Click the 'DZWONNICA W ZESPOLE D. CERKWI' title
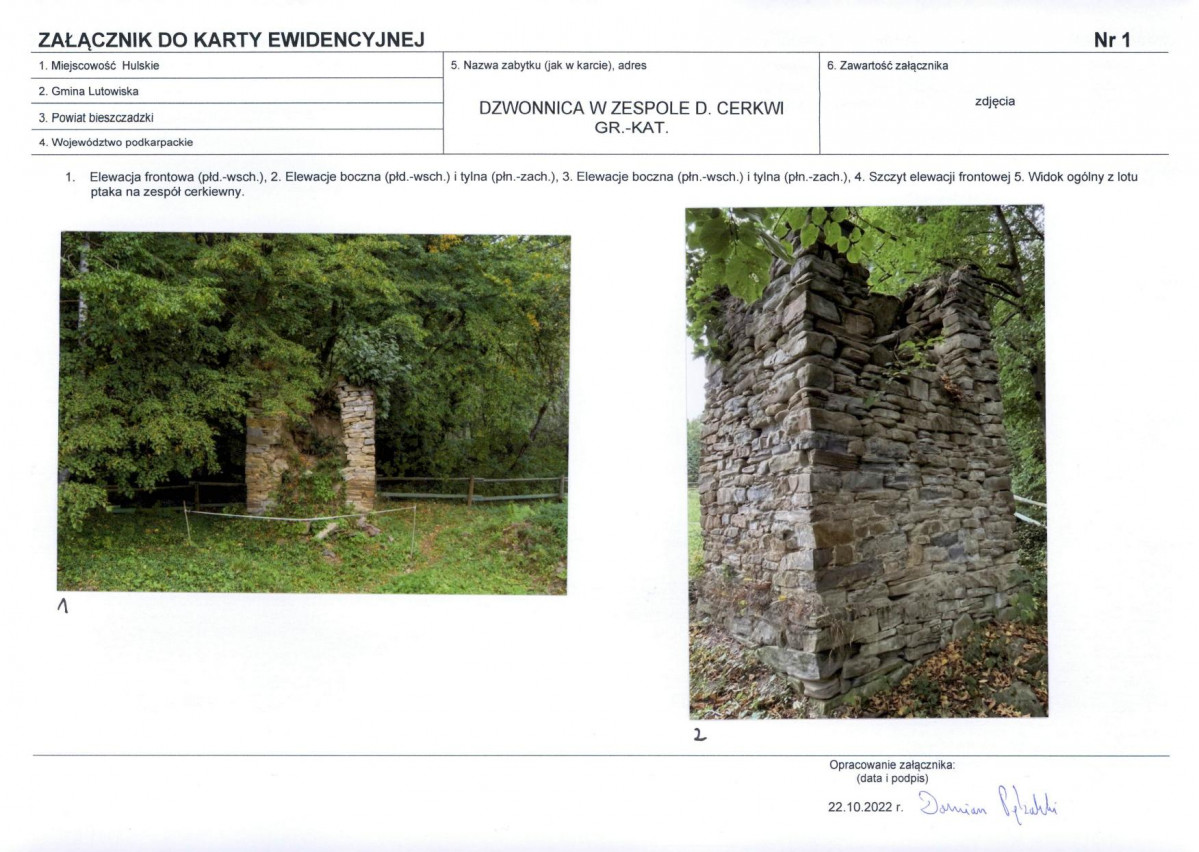Screen dimensions: 1199x852 point(631,108)
